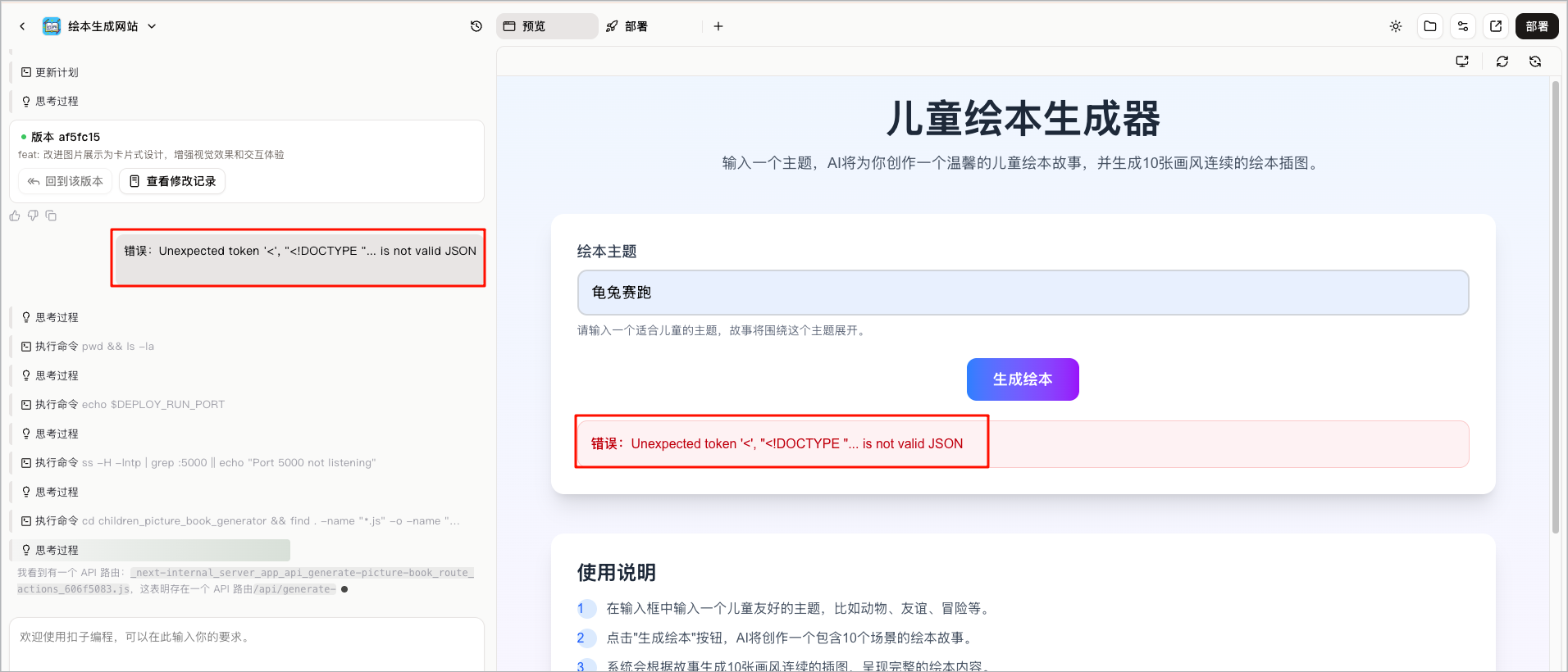
Task: Open the project files folder icon
Action: [1430, 26]
